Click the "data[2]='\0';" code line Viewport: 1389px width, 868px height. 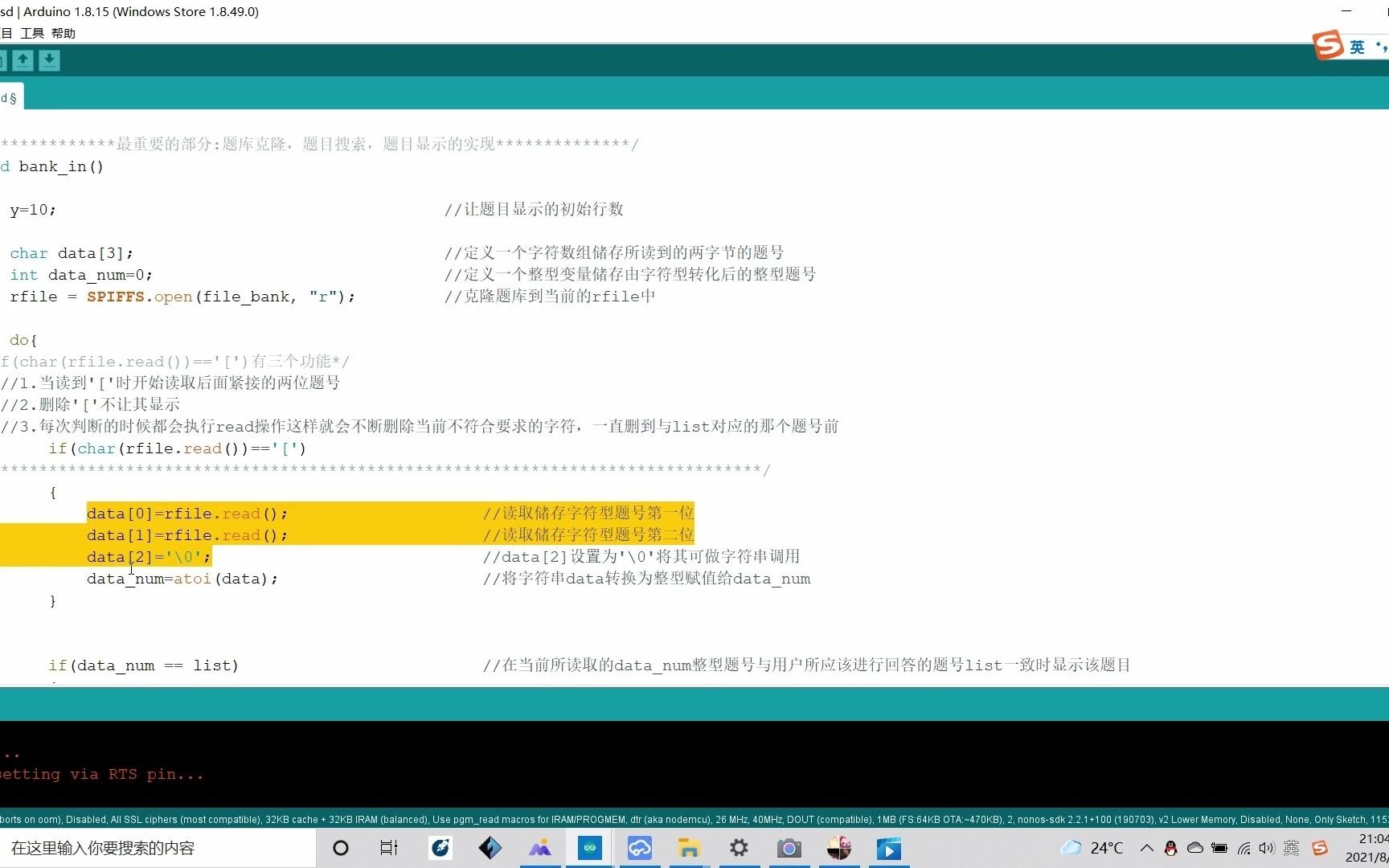(149, 557)
